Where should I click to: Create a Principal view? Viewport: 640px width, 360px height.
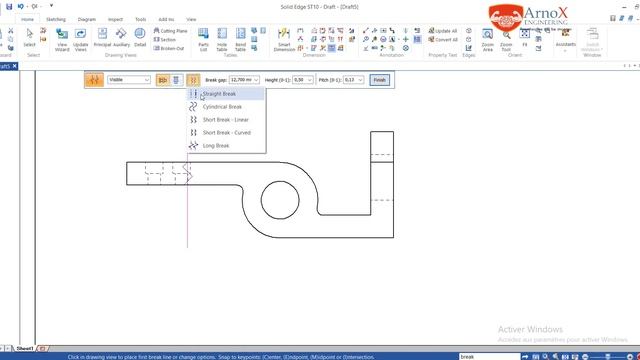102,38
